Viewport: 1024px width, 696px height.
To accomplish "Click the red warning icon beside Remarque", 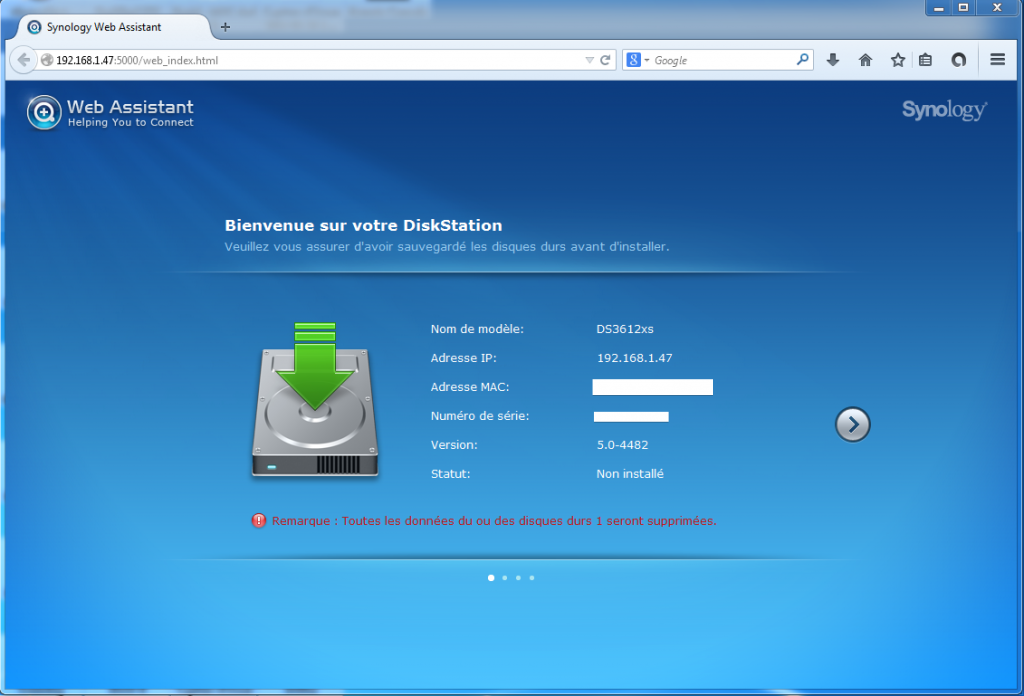I will (x=259, y=520).
